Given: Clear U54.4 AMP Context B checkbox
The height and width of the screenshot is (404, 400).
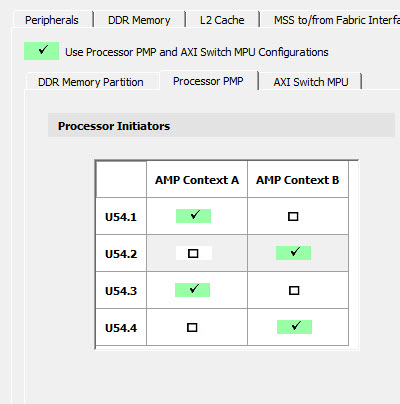Looking at the screenshot, I should coord(294,327).
